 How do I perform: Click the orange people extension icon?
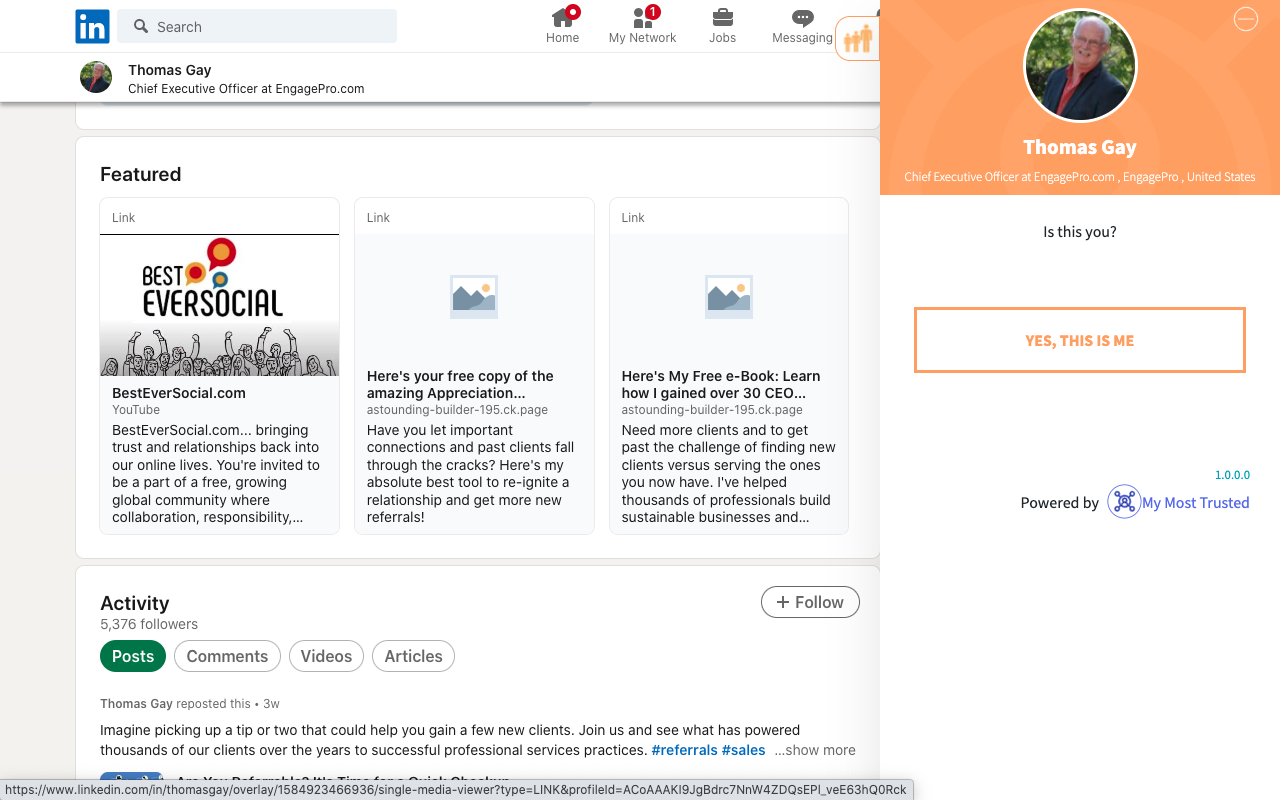(x=858, y=39)
